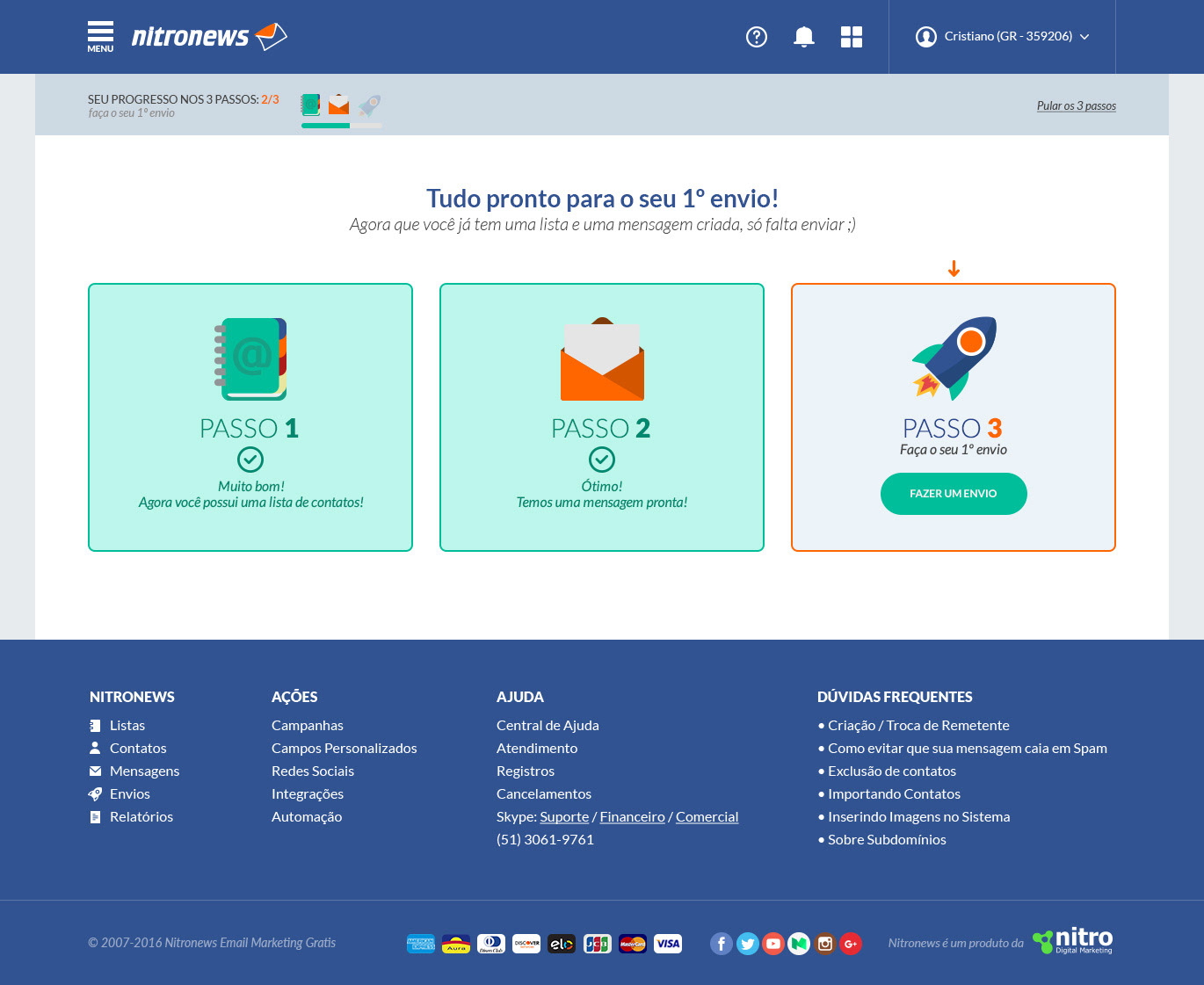Screen dimensions: 1204x985
Task: Select the Passo 1 address book card
Action: (x=250, y=417)
